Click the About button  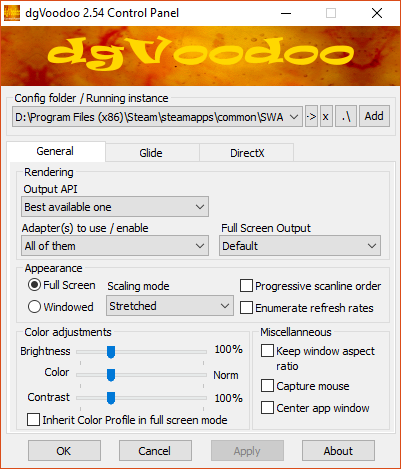(338, 451)
